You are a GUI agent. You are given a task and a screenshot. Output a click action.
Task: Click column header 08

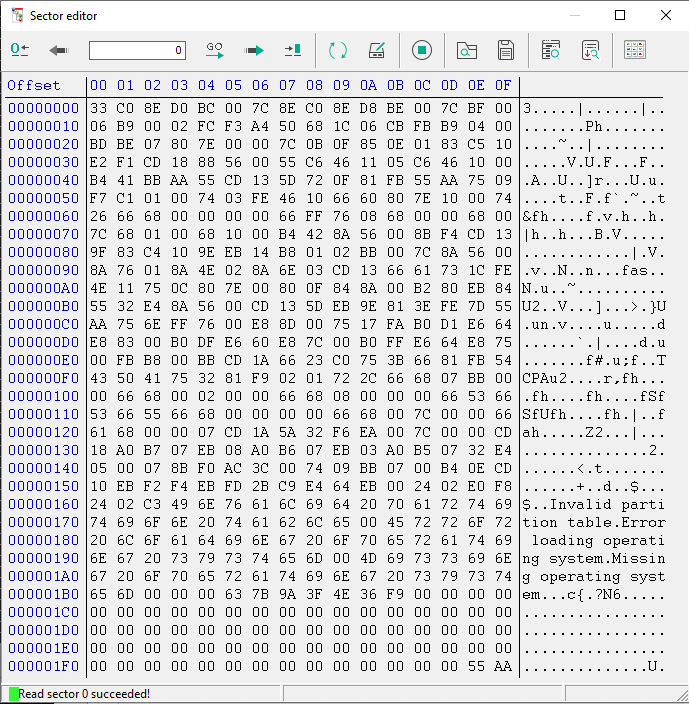pyautogui.click(x=314, y=85)
